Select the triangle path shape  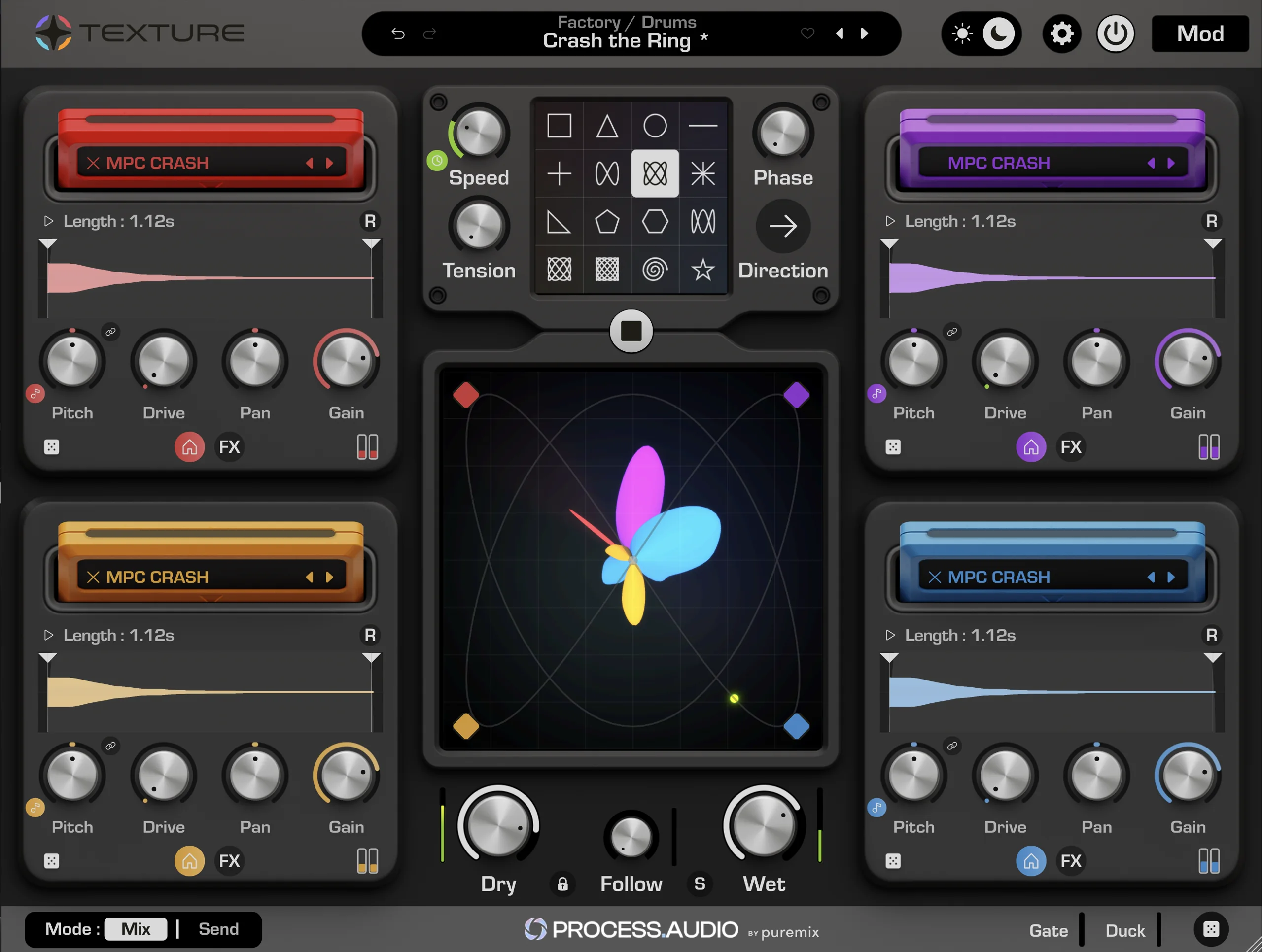607,126
